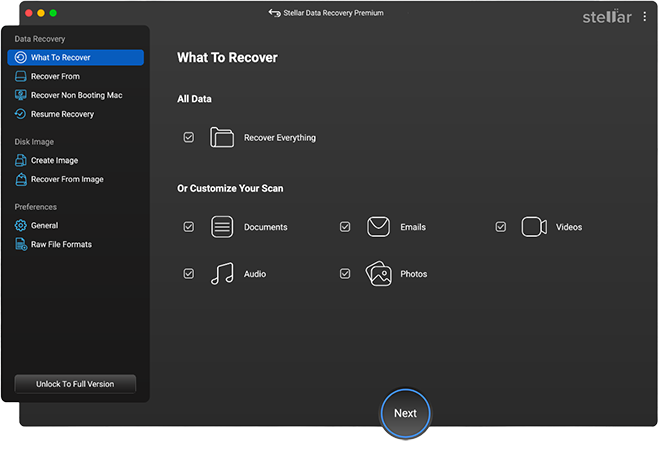Viewport: 668px width, 450px height.
Task: Uncheck the Emails checkbox
Action: [345, 227]
